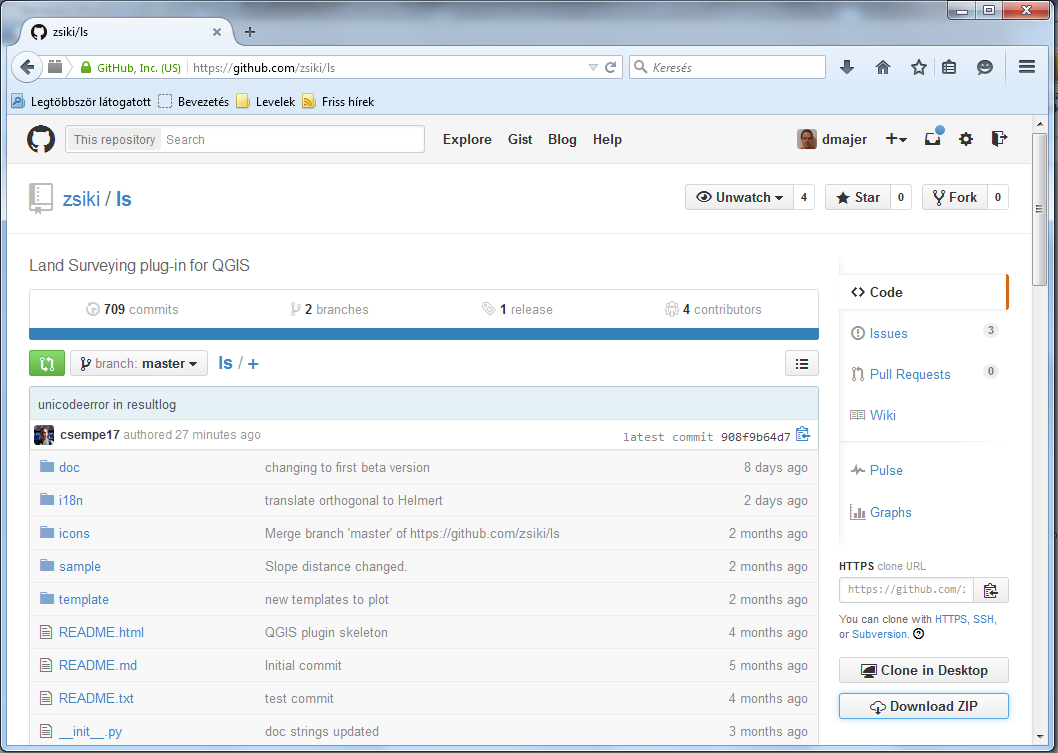Open Firefox hamburger menu
Screen dimensions: 1058x753
click(x=1026, y=67)
